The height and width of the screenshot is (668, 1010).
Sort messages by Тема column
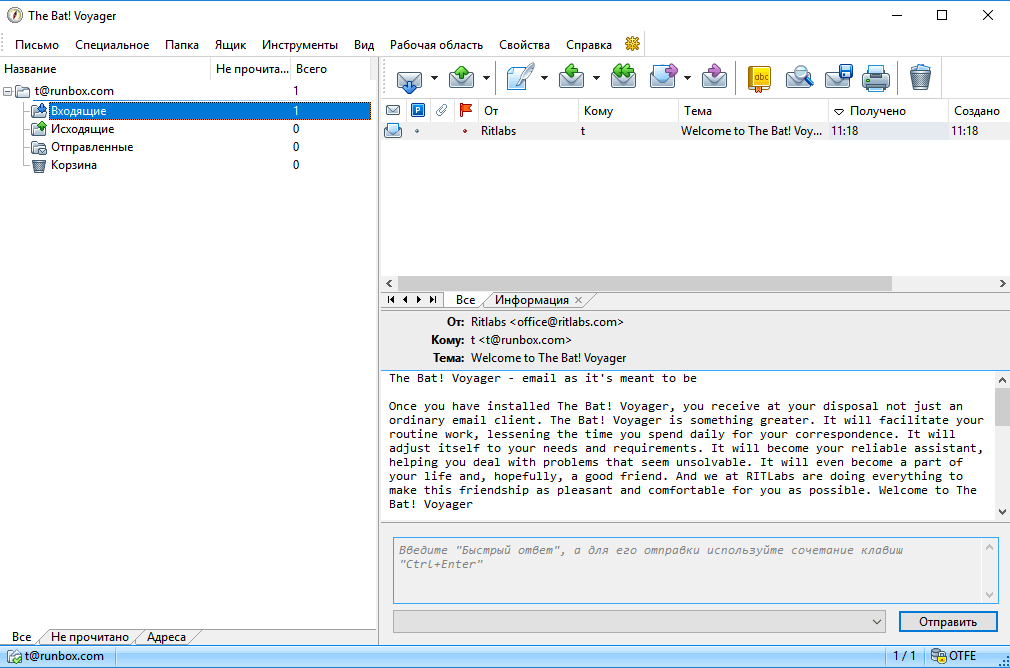tap(752, 111)
